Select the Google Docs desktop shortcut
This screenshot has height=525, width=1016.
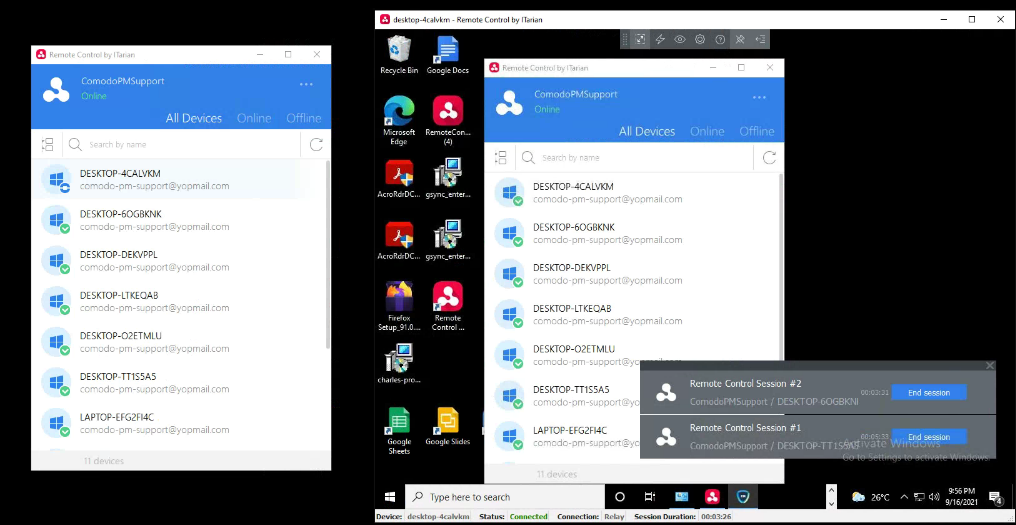pos(447,56)
